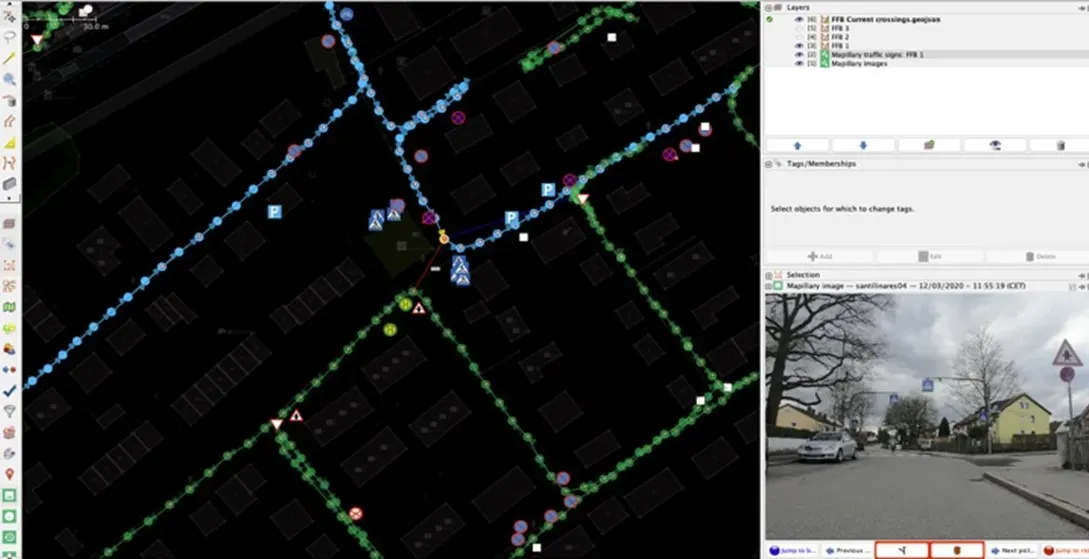1089x559 pixels.
Task: Select the FFB 2 layer name
Action: pyautogui.click(x=840, y=37)
